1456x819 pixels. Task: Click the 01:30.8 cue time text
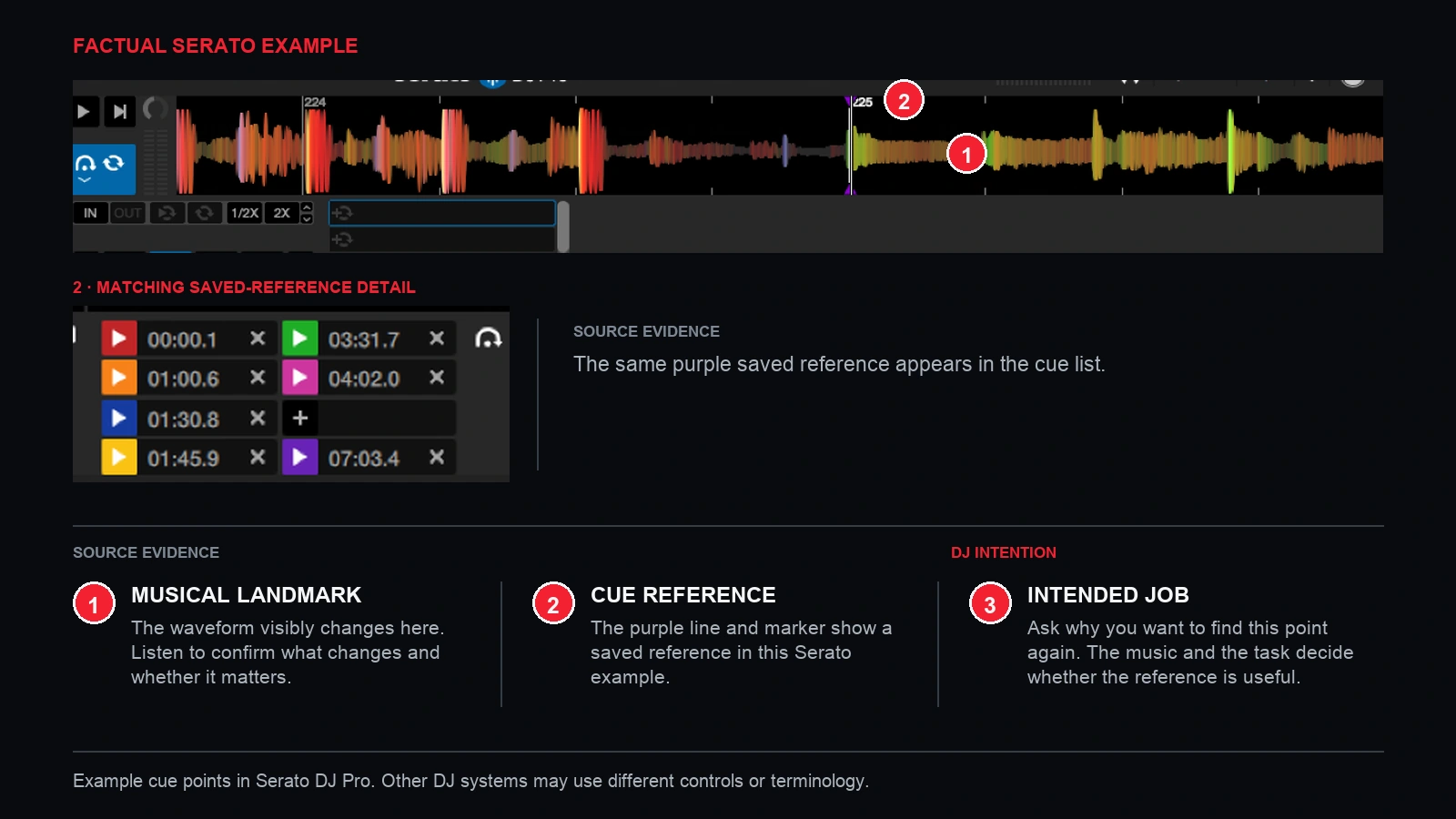coord(183,420)
